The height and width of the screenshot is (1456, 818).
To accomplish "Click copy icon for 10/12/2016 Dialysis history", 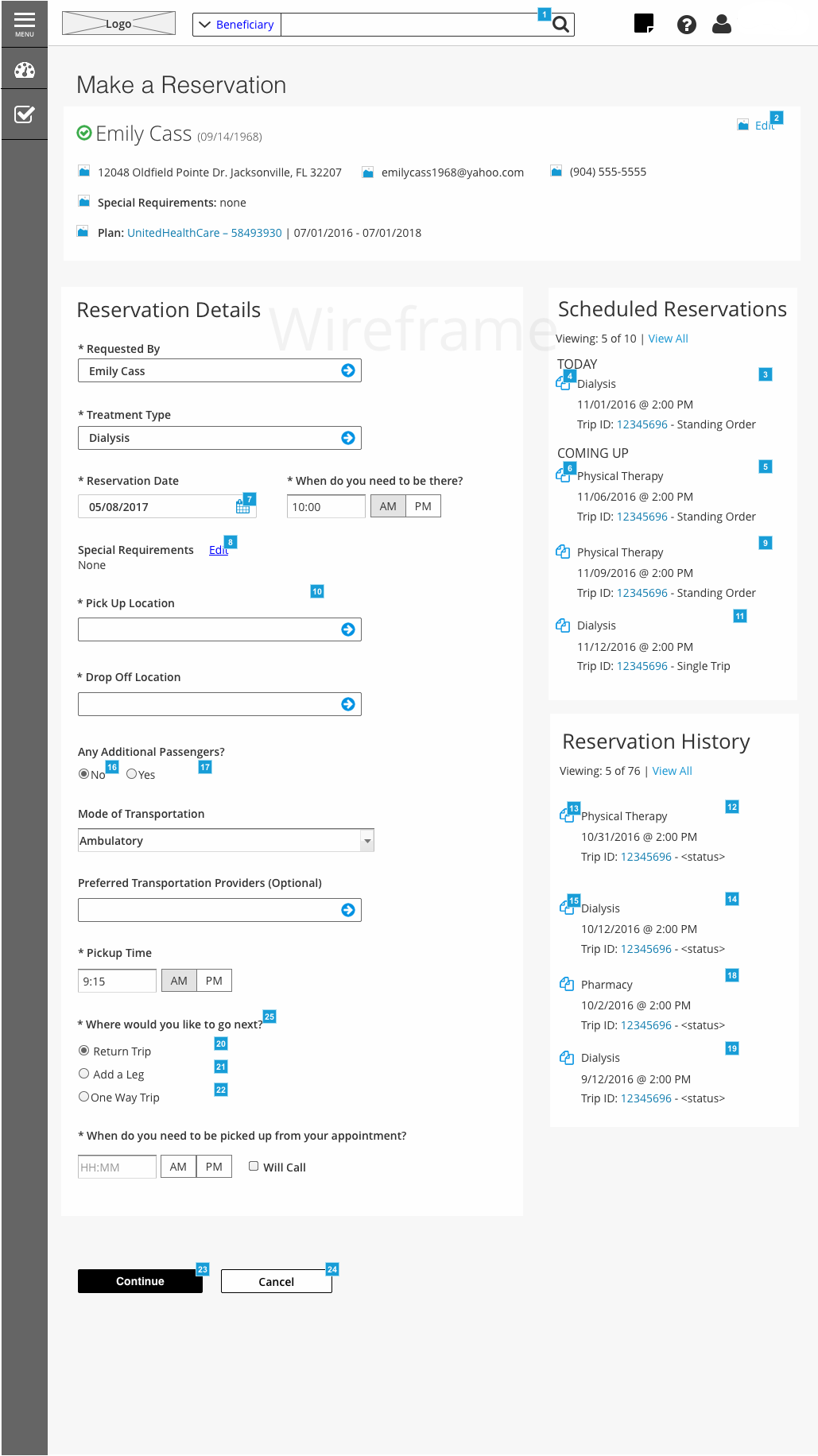I will pos(567,907).
